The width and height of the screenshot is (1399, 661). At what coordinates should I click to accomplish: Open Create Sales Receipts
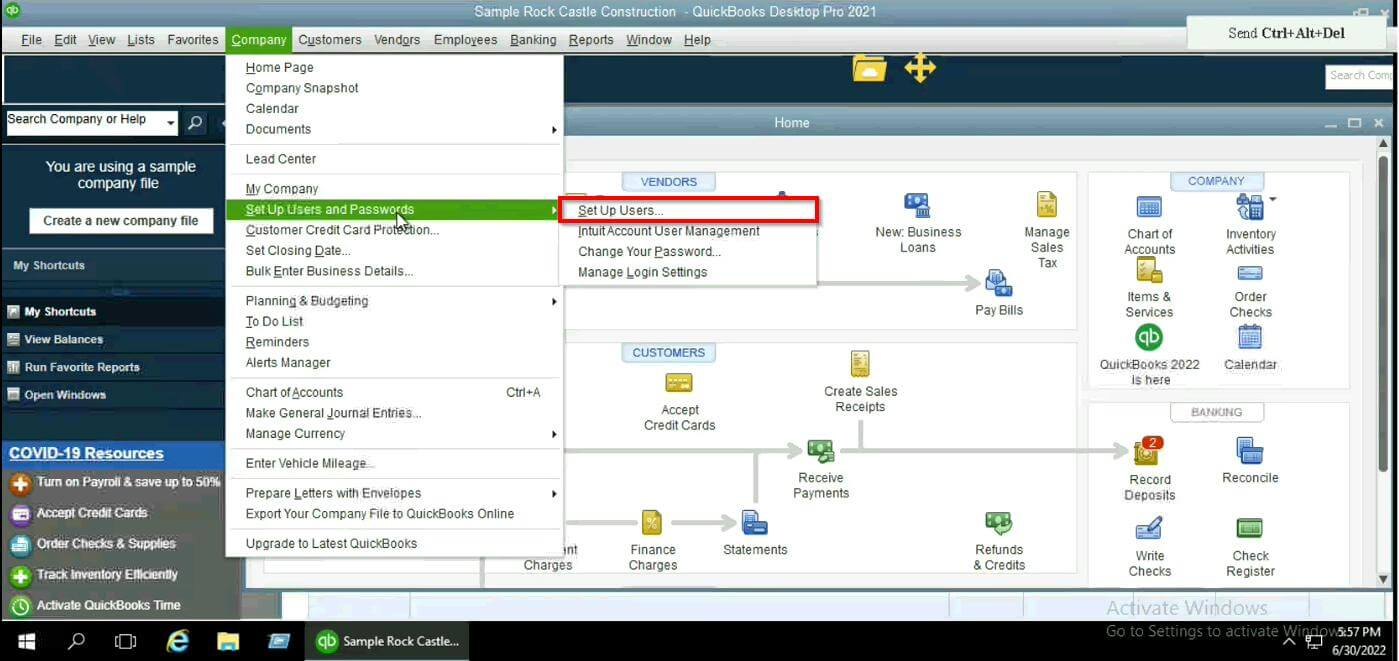coord(860,364)
